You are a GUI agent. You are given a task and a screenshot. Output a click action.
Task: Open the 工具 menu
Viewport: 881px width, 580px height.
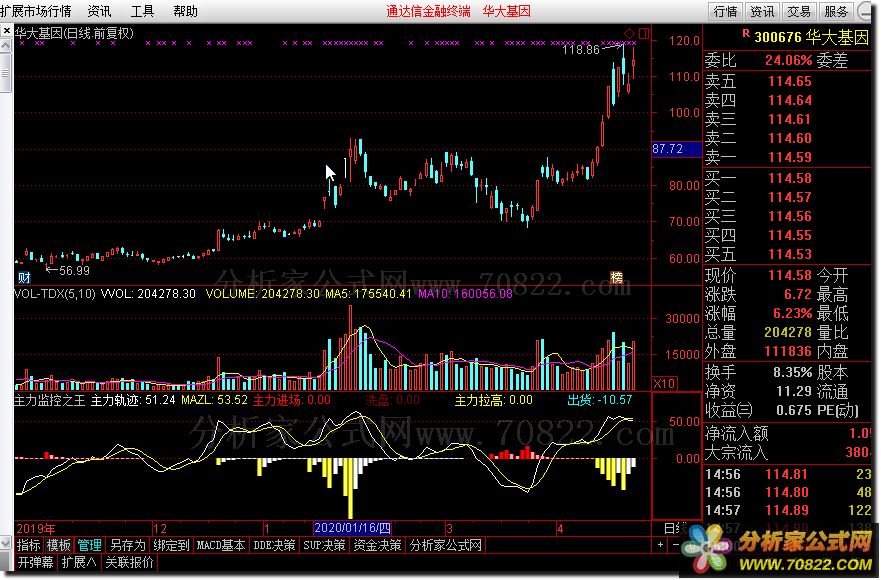pos(142,11)
